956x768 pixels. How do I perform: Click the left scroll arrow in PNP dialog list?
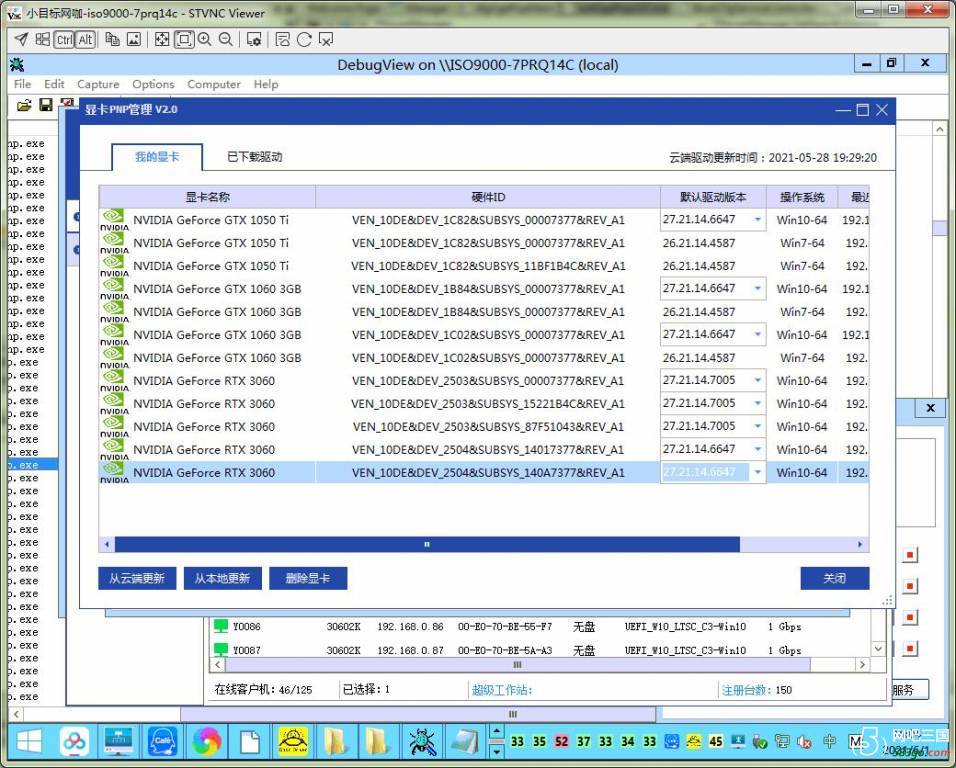[107, 544]
